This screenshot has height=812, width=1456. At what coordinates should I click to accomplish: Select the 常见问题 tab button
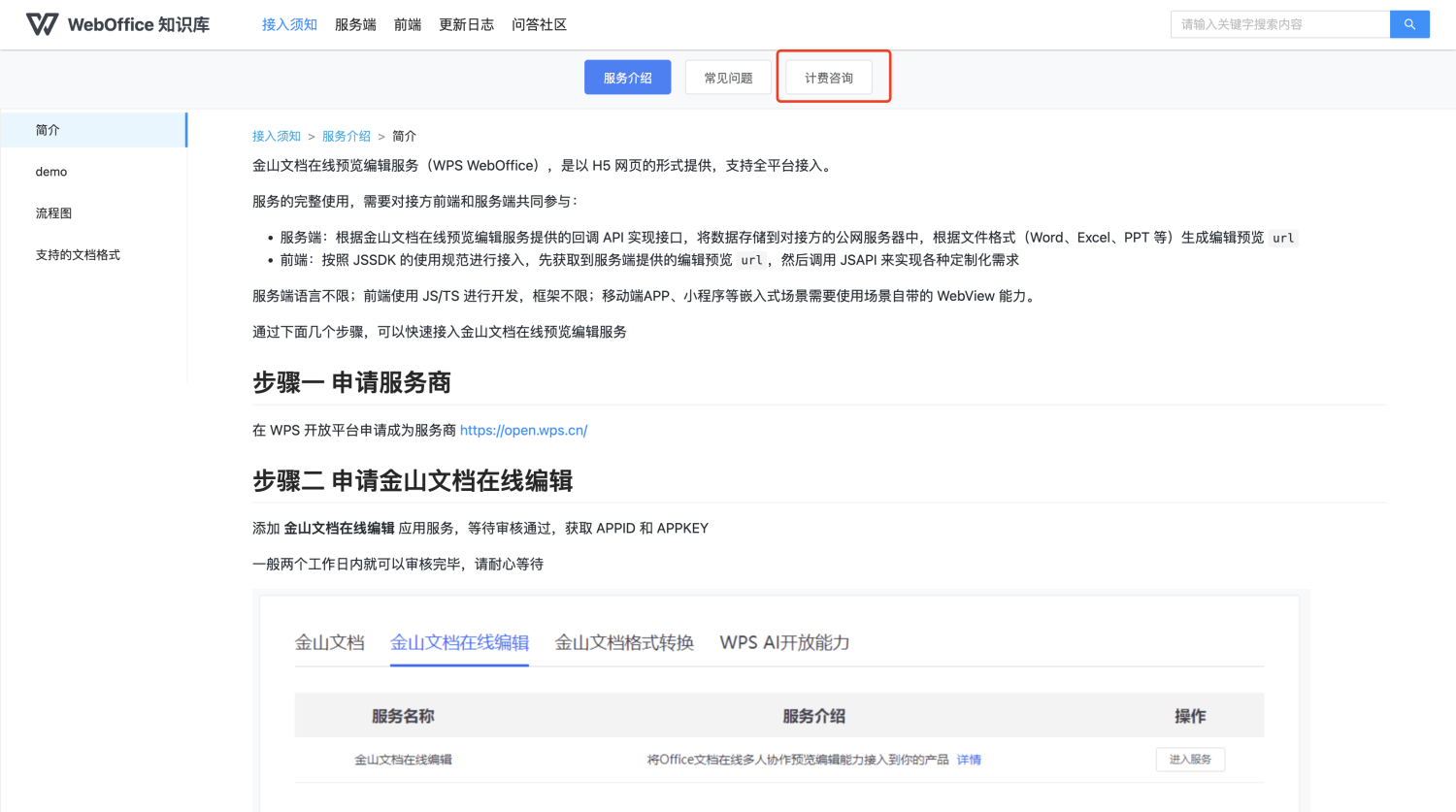728,78
